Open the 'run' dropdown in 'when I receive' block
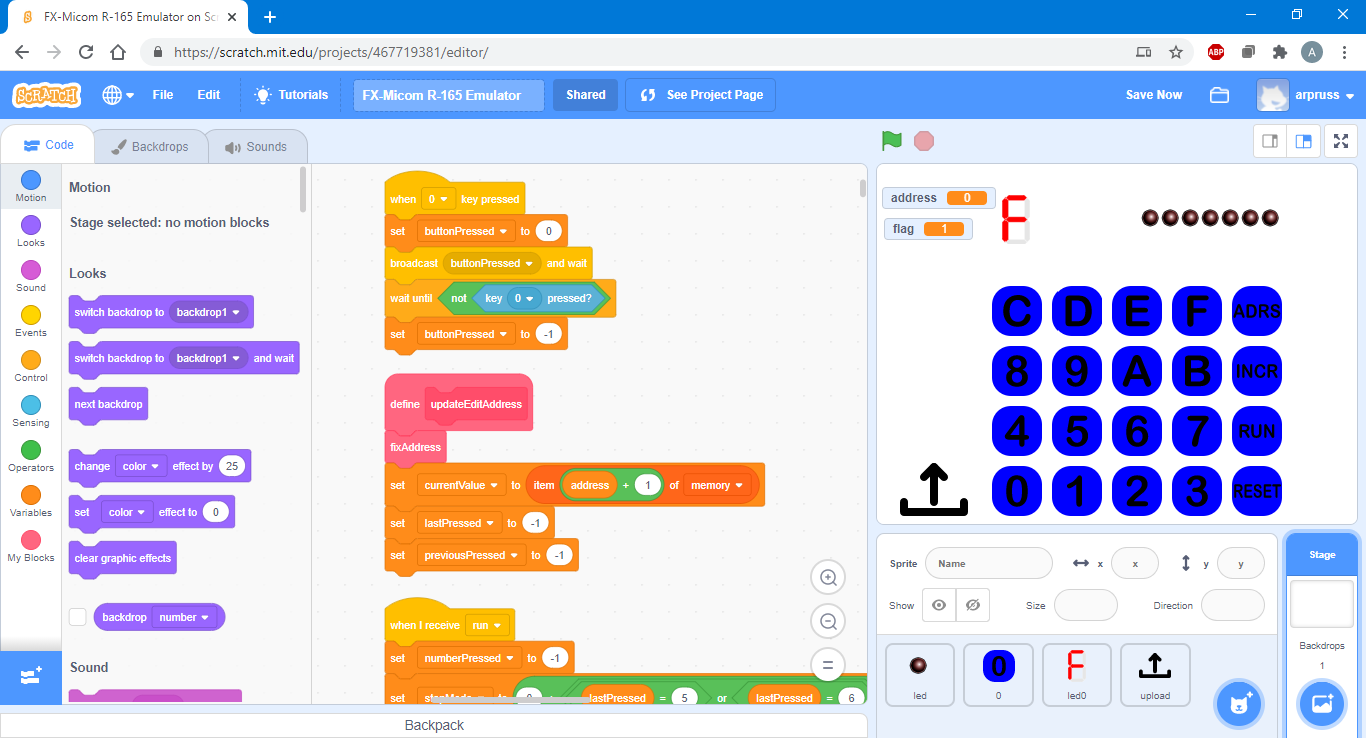 click(487, 625)
